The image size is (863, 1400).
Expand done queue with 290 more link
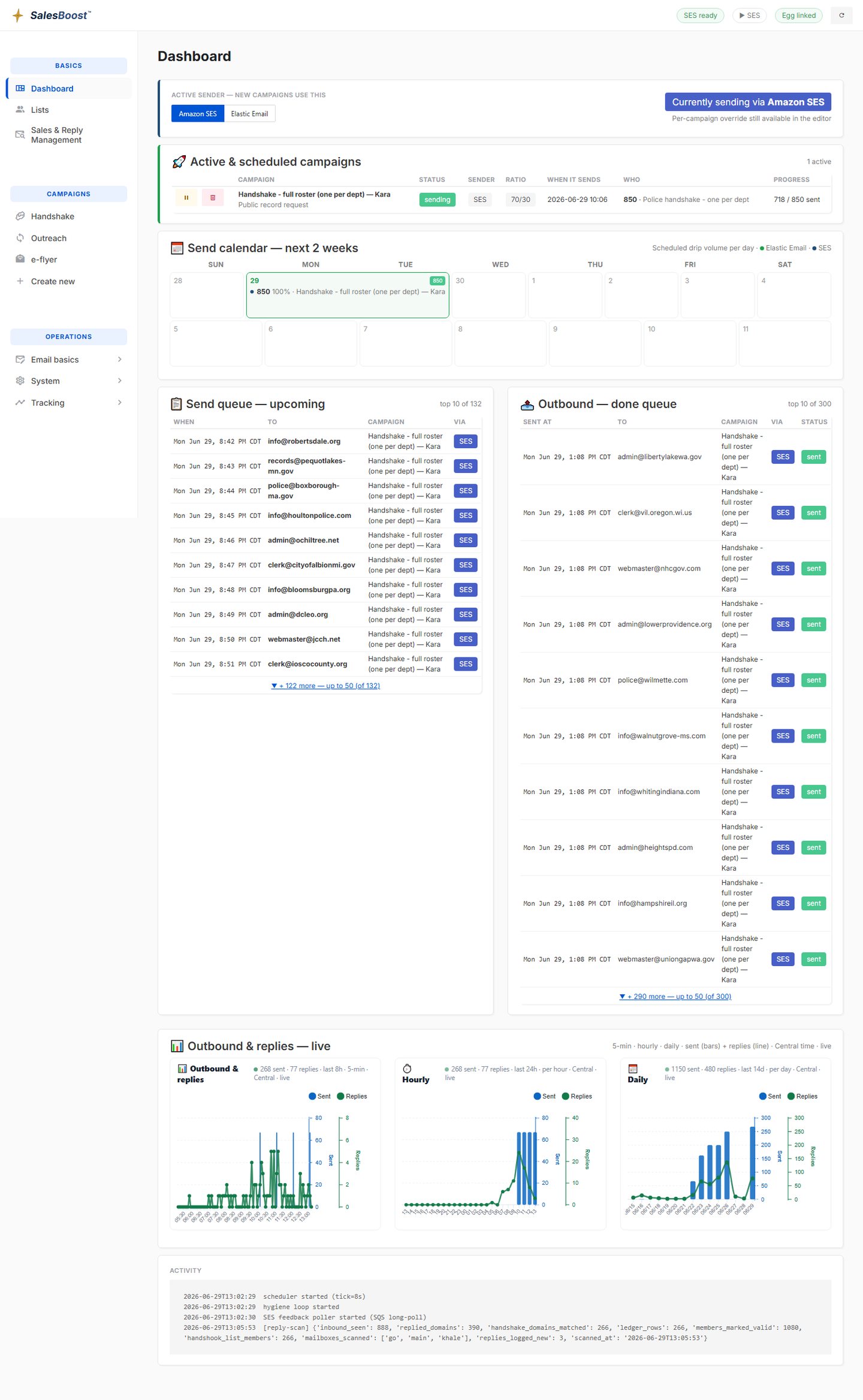click(675, 997)
